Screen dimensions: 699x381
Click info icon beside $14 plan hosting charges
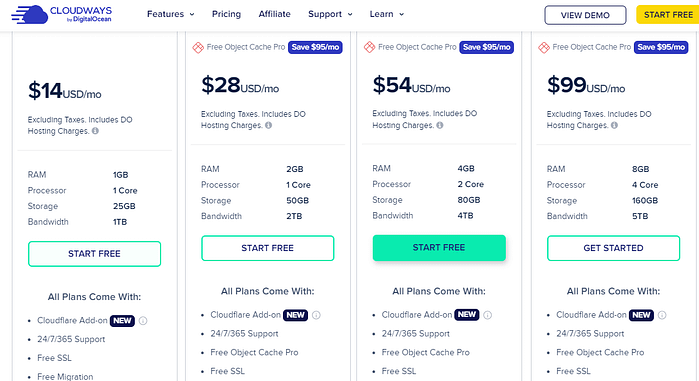point(95,131)
